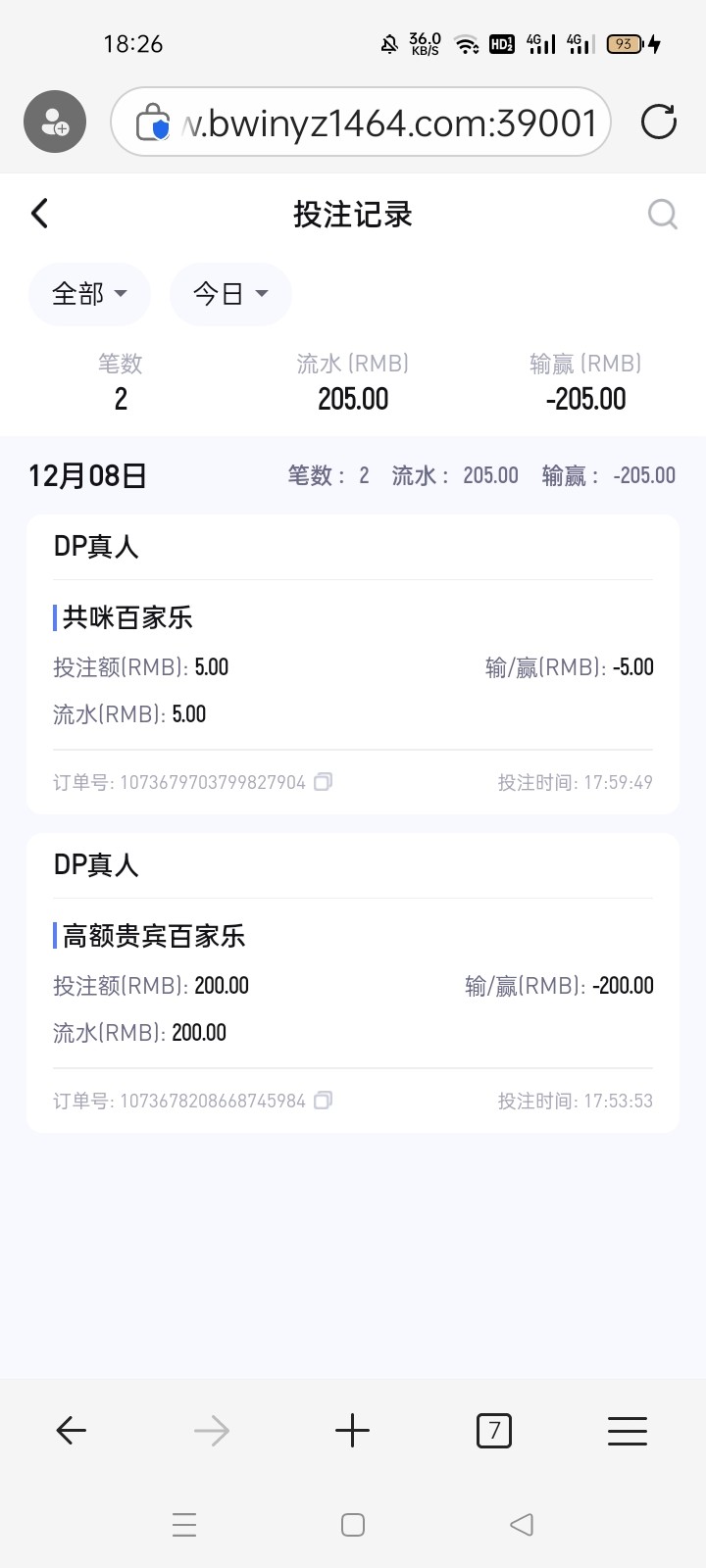
Task: Tap the back arrow beside 投注记录
Action: click(40, 214)
